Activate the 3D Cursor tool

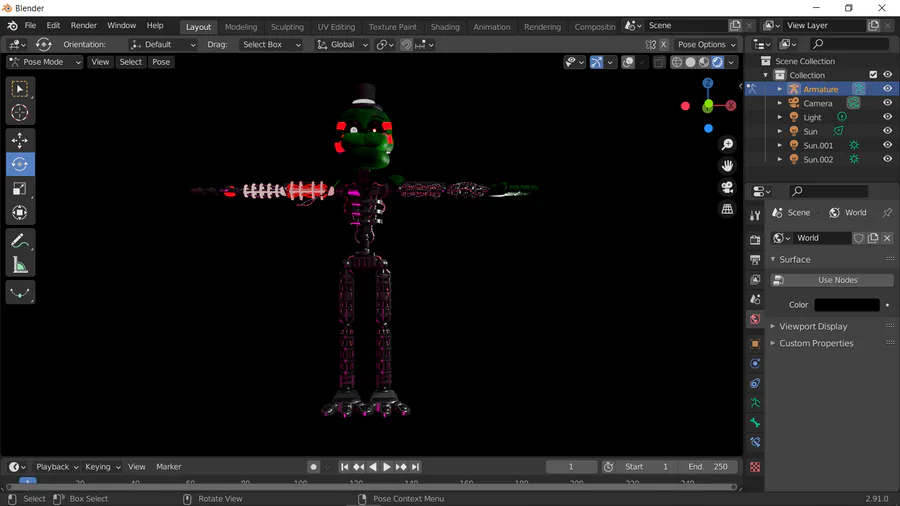click(x=20, y=112)
